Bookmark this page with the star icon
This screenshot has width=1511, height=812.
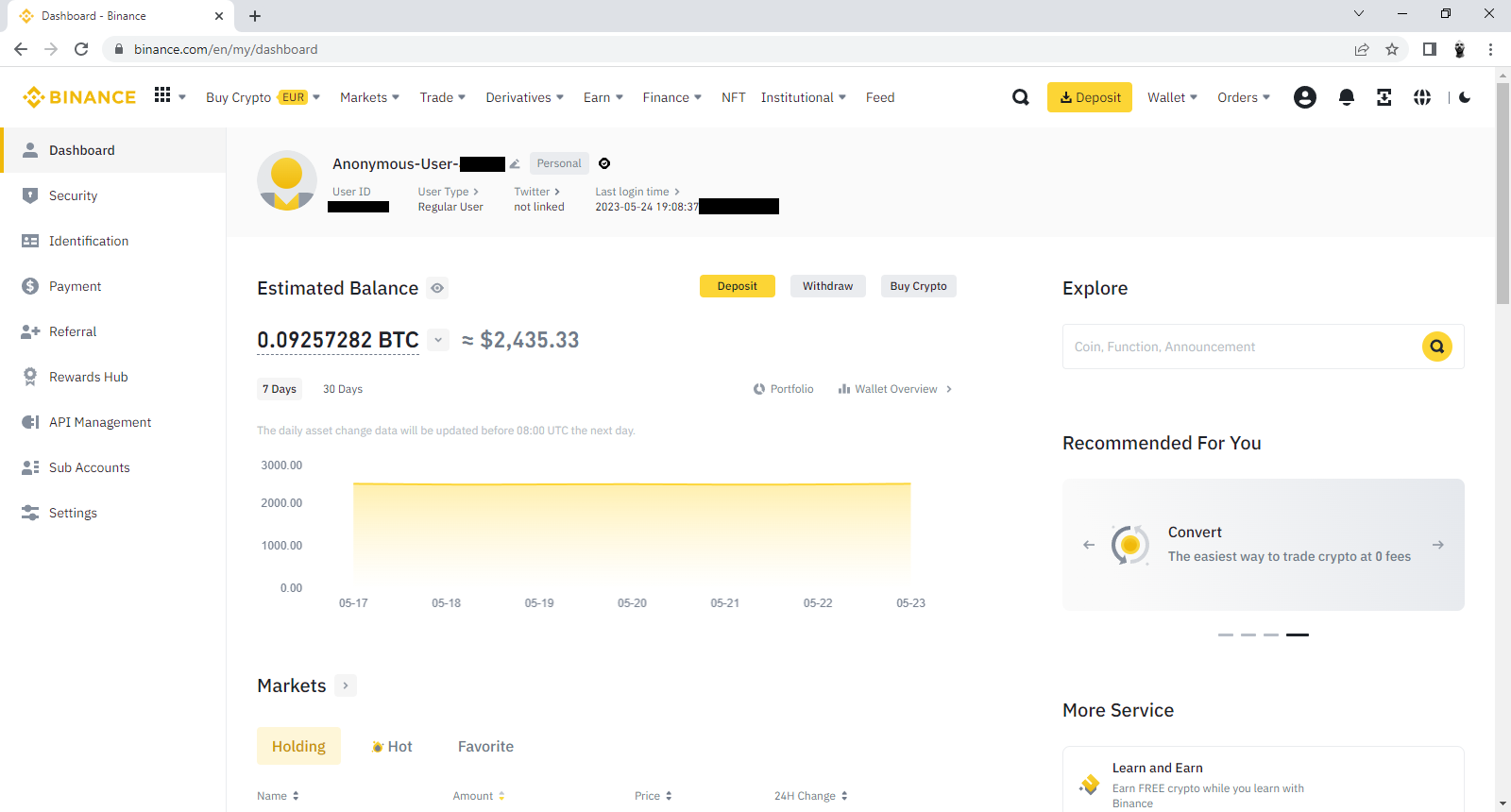coord(1392,49)
